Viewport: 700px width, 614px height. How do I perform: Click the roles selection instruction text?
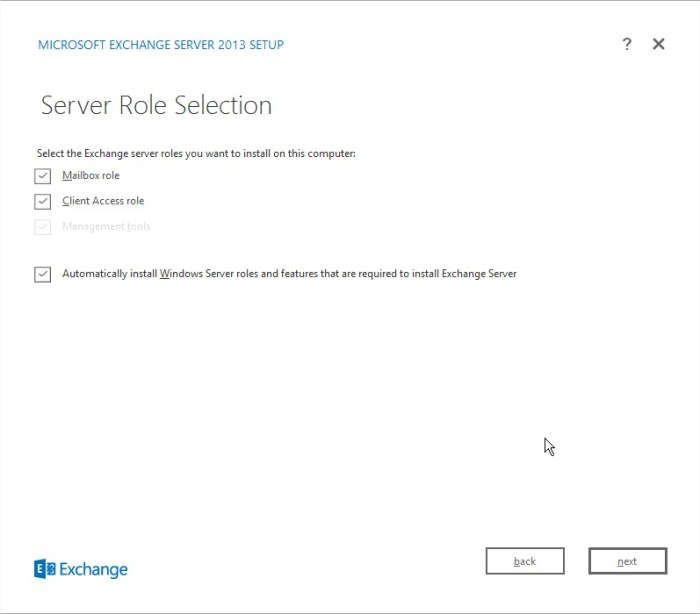pos(196,154)
